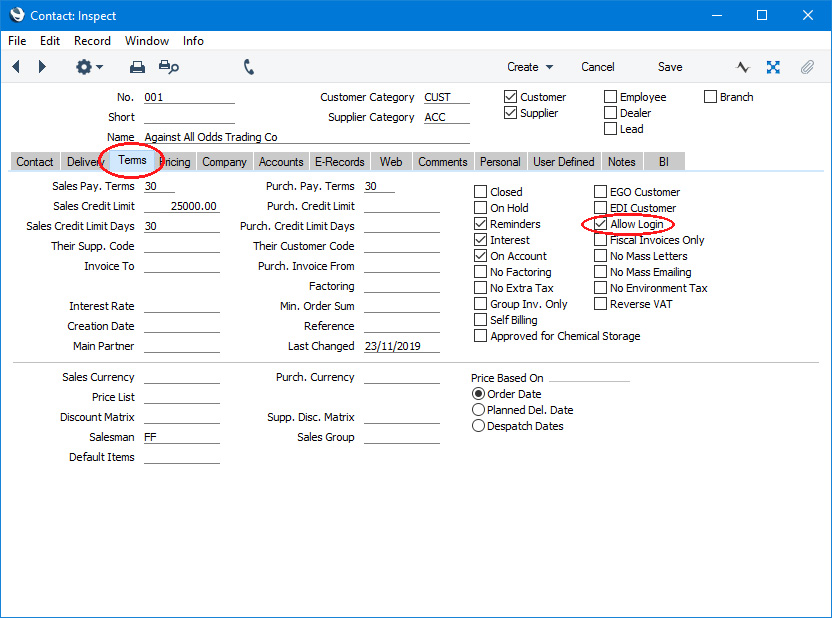
Task: Tick the EGO Customer checkbox
Action: coord(600,192)
